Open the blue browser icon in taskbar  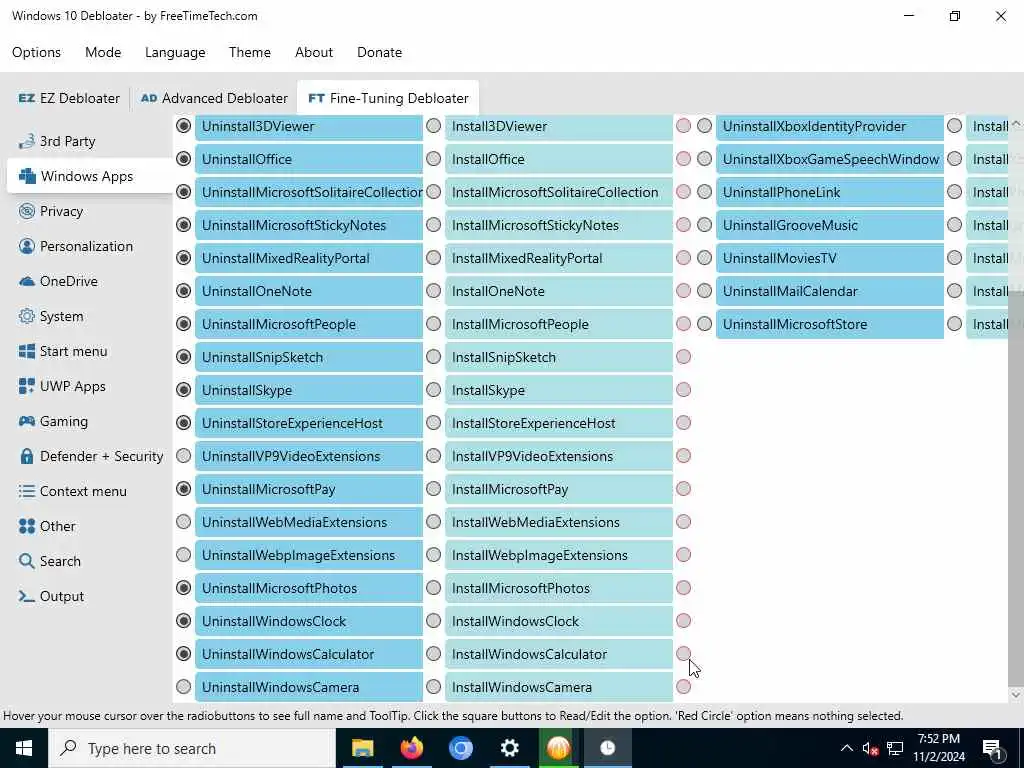[x=460, y=748]
